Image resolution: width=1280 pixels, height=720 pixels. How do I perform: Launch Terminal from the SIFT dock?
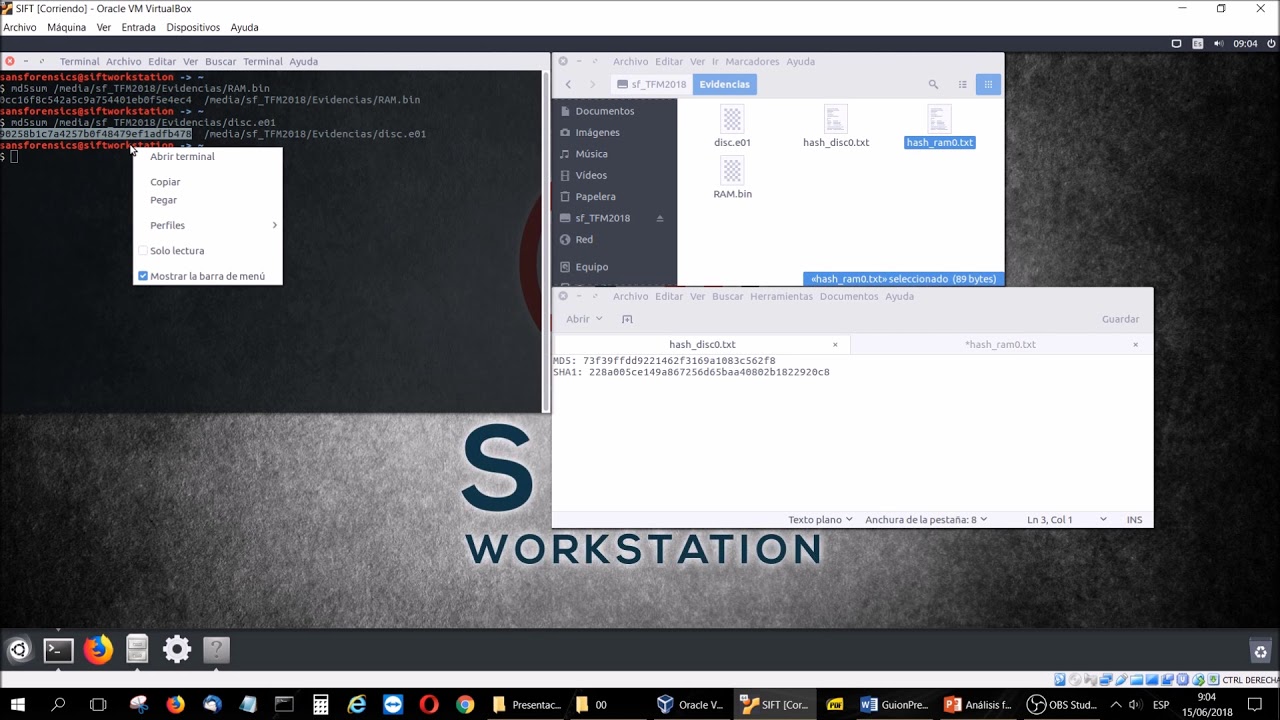(58, 650)
